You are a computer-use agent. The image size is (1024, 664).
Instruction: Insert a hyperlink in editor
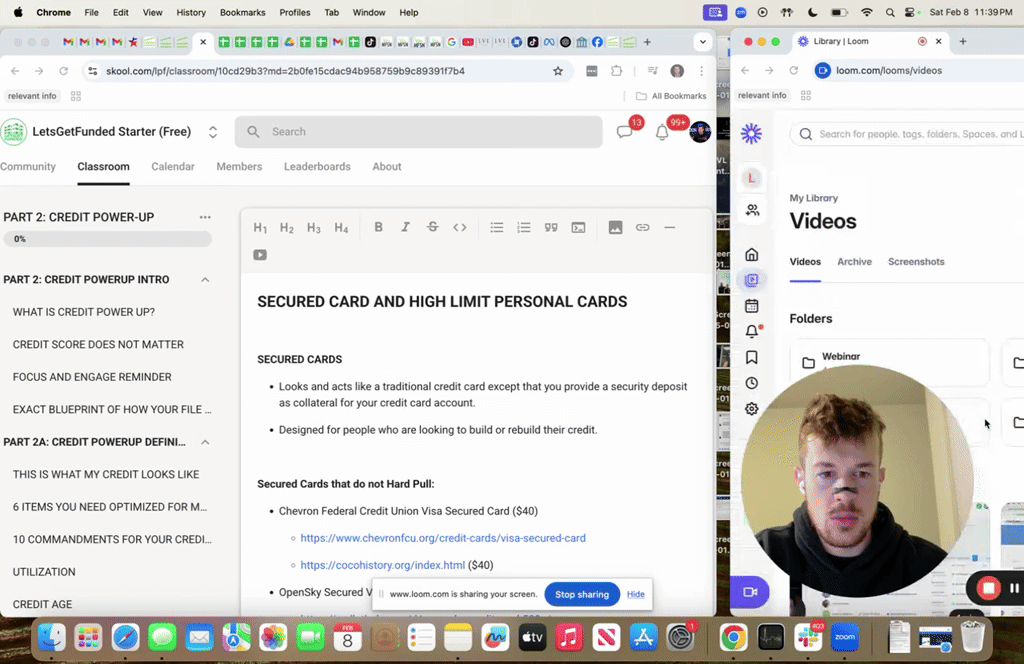point(643,227)
